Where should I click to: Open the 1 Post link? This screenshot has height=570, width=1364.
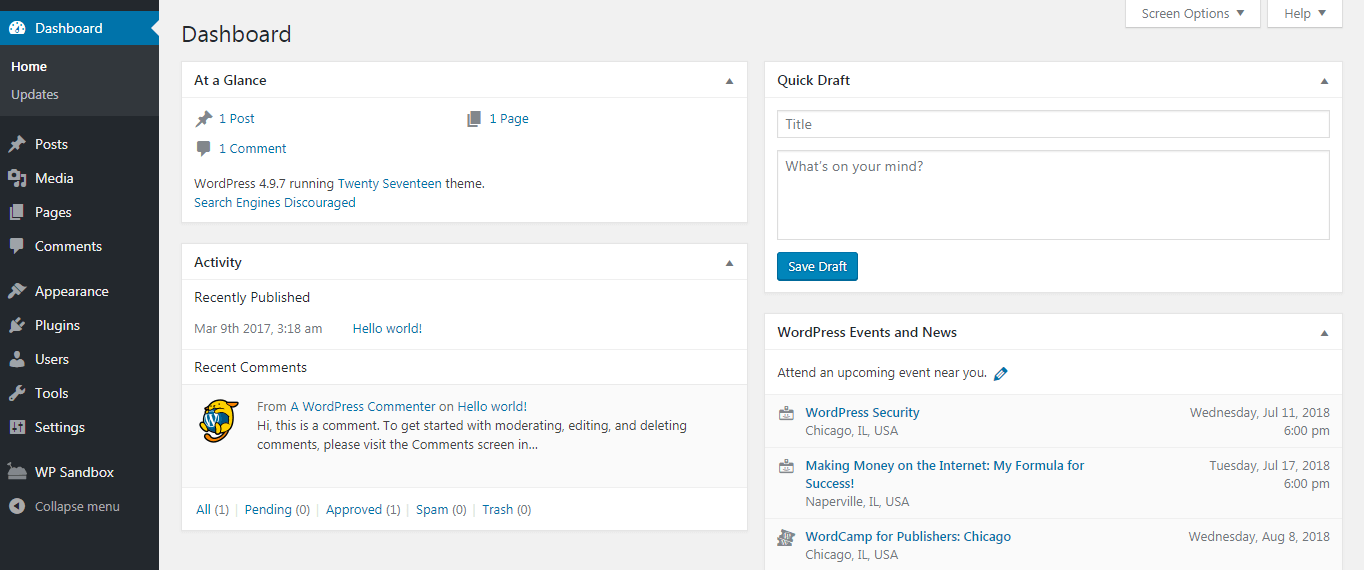tap(237, 118)
